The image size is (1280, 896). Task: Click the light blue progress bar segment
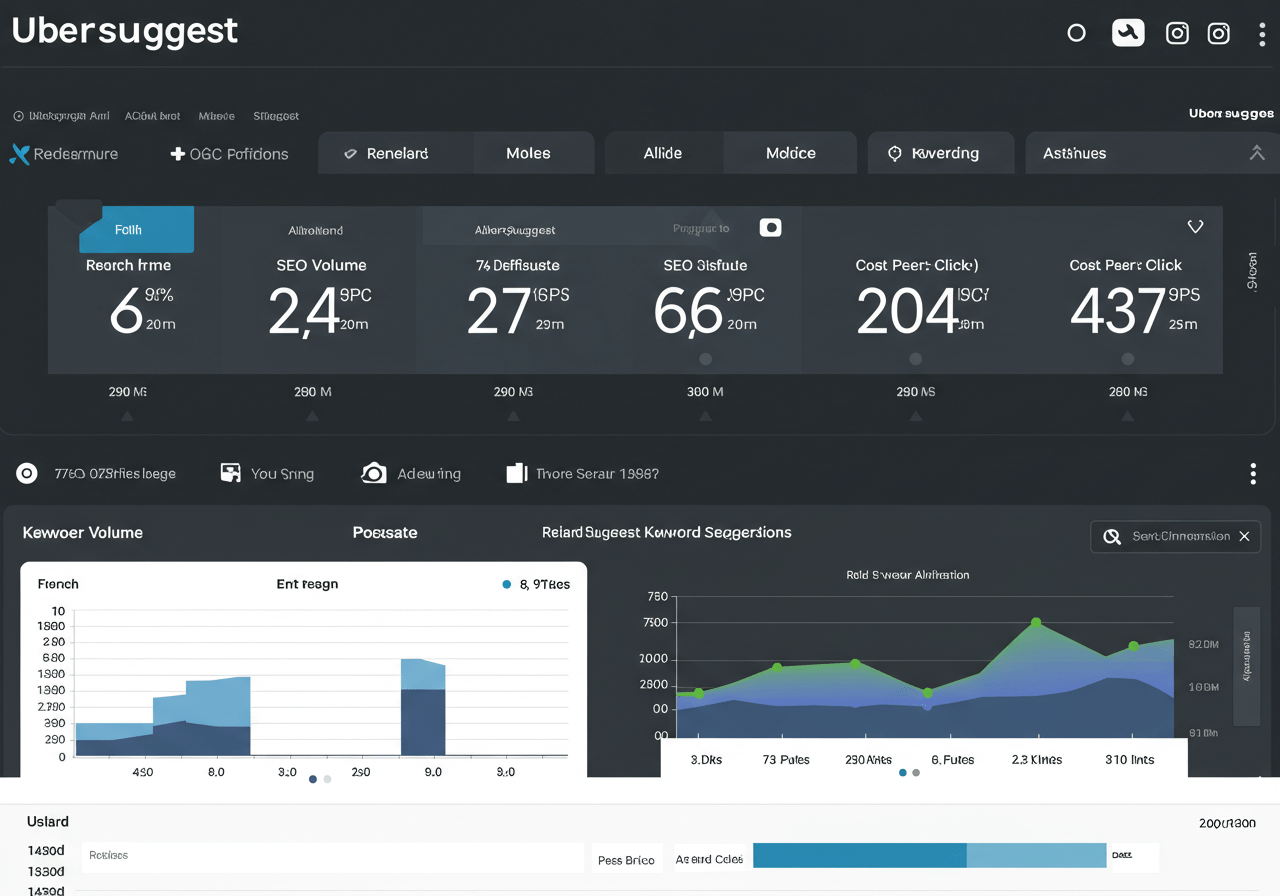(x=1037, y=856)
